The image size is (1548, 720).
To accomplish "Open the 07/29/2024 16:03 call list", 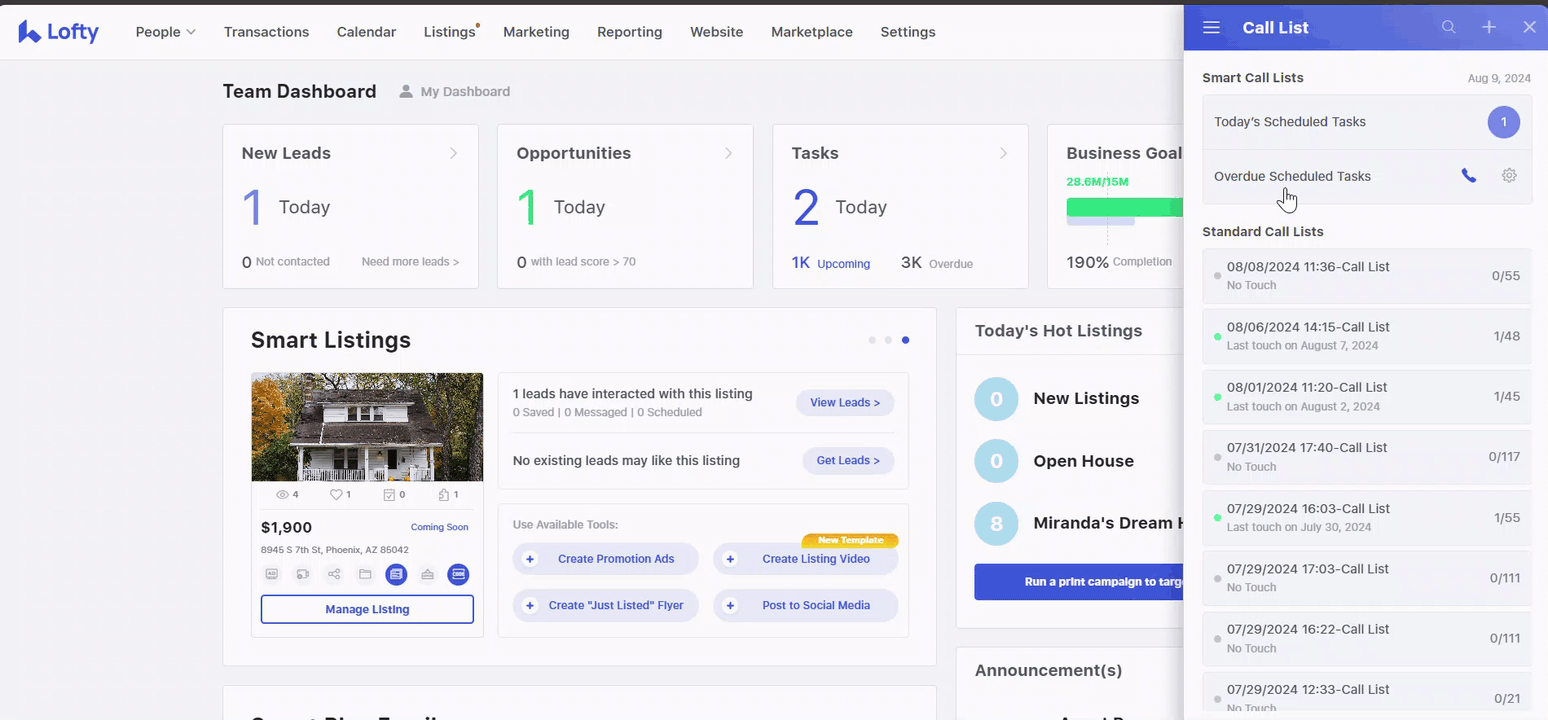I will (x=1367, y=517).
